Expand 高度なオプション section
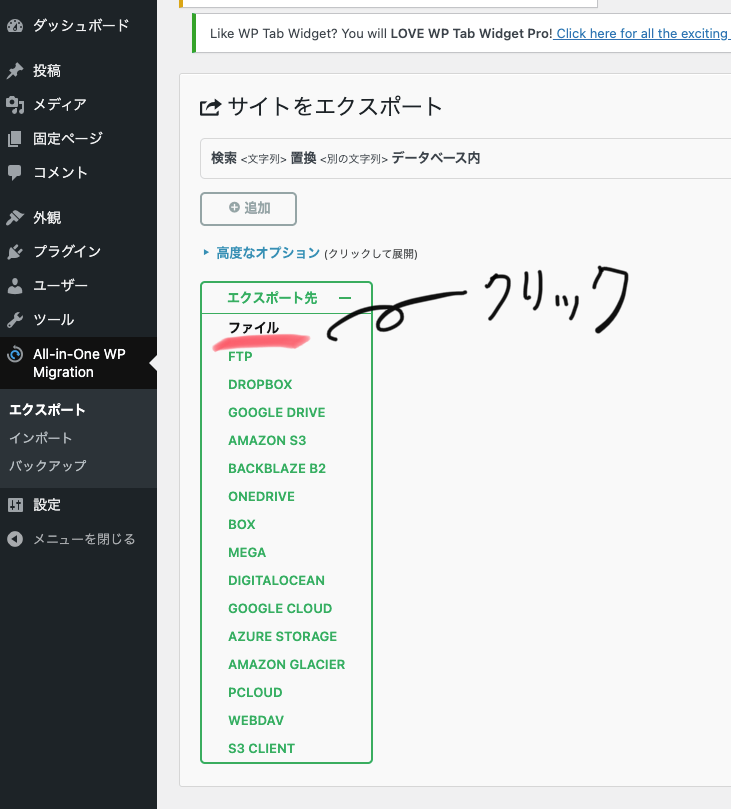Screen dimensions: 731x809 coord(268,253)
